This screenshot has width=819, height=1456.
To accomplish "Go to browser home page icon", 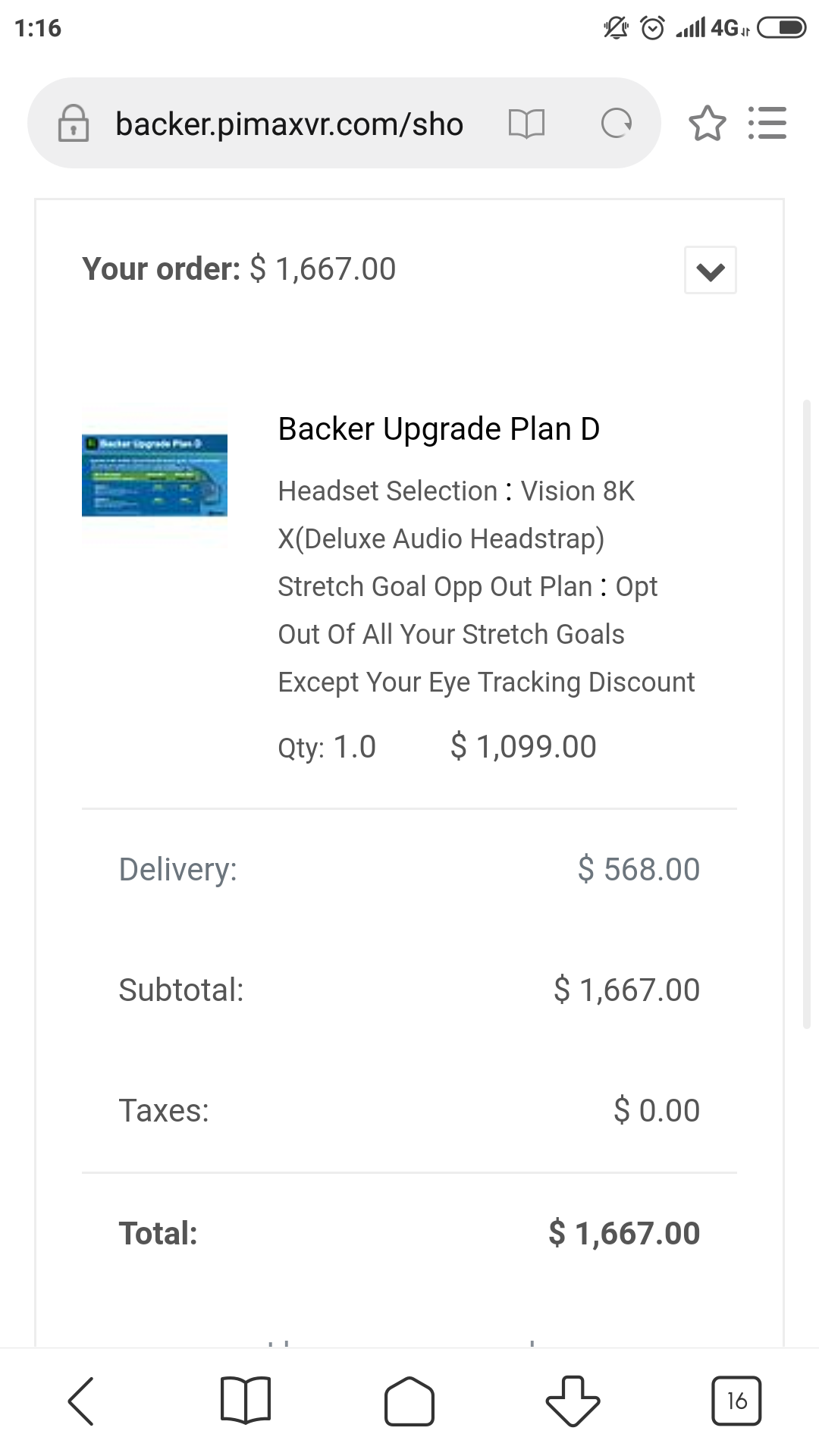I will [409, 1401].
